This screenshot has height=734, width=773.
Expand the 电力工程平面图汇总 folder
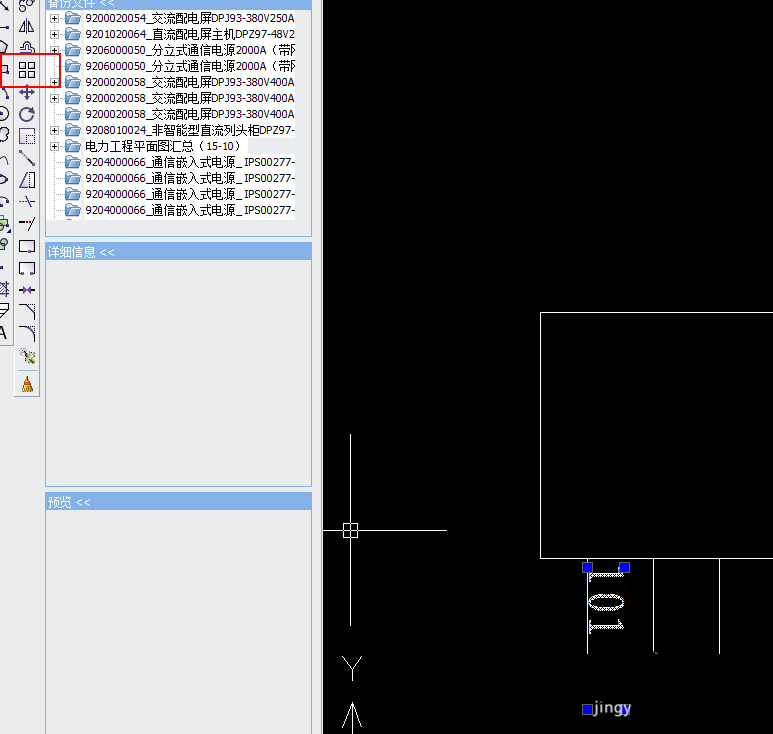54,146
